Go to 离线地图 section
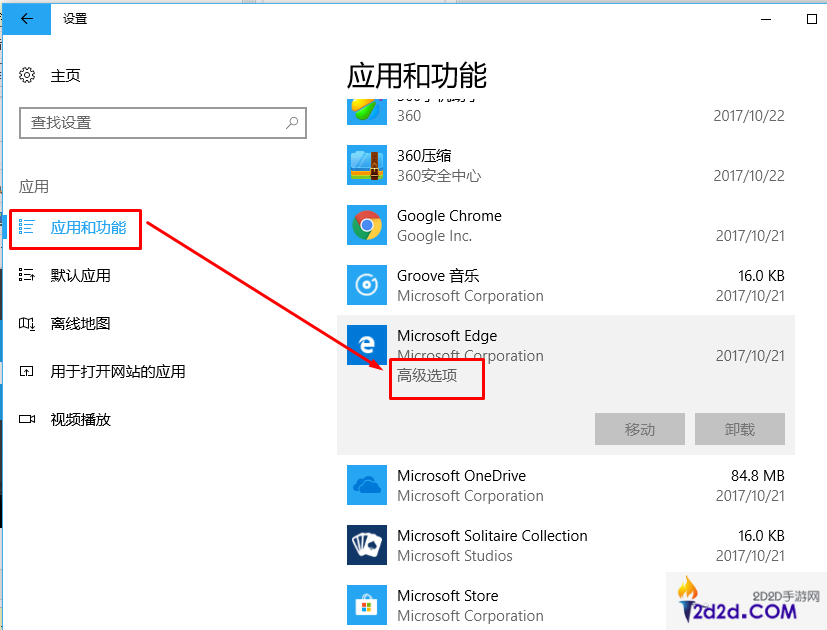Image resolution: width=827 pixels, height=630 pixels. 80,324
